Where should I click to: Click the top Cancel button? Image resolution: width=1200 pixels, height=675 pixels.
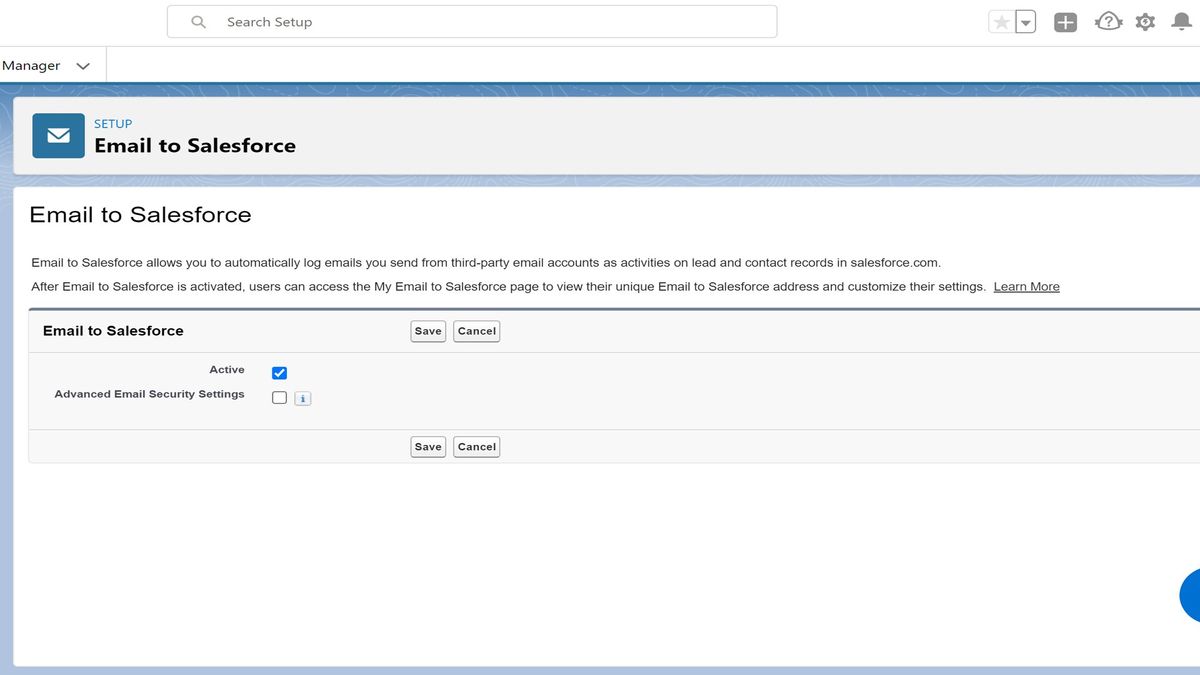click(476, 331)
